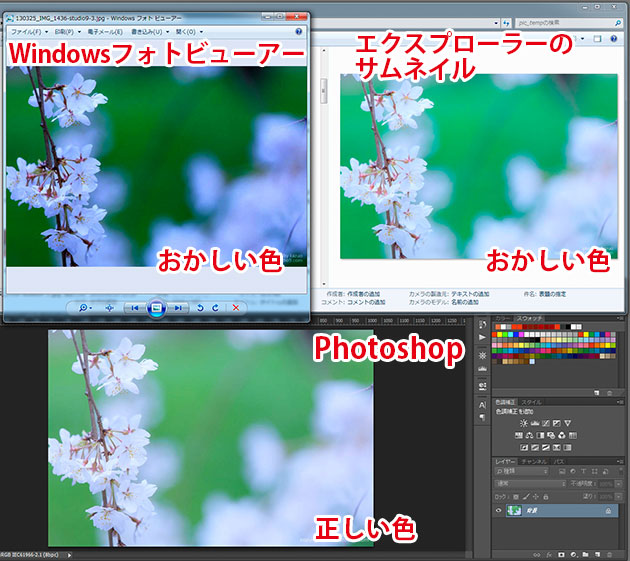Open Adjustments panel flyout menu
Screen dimensions: 630x561
point(620,402)
